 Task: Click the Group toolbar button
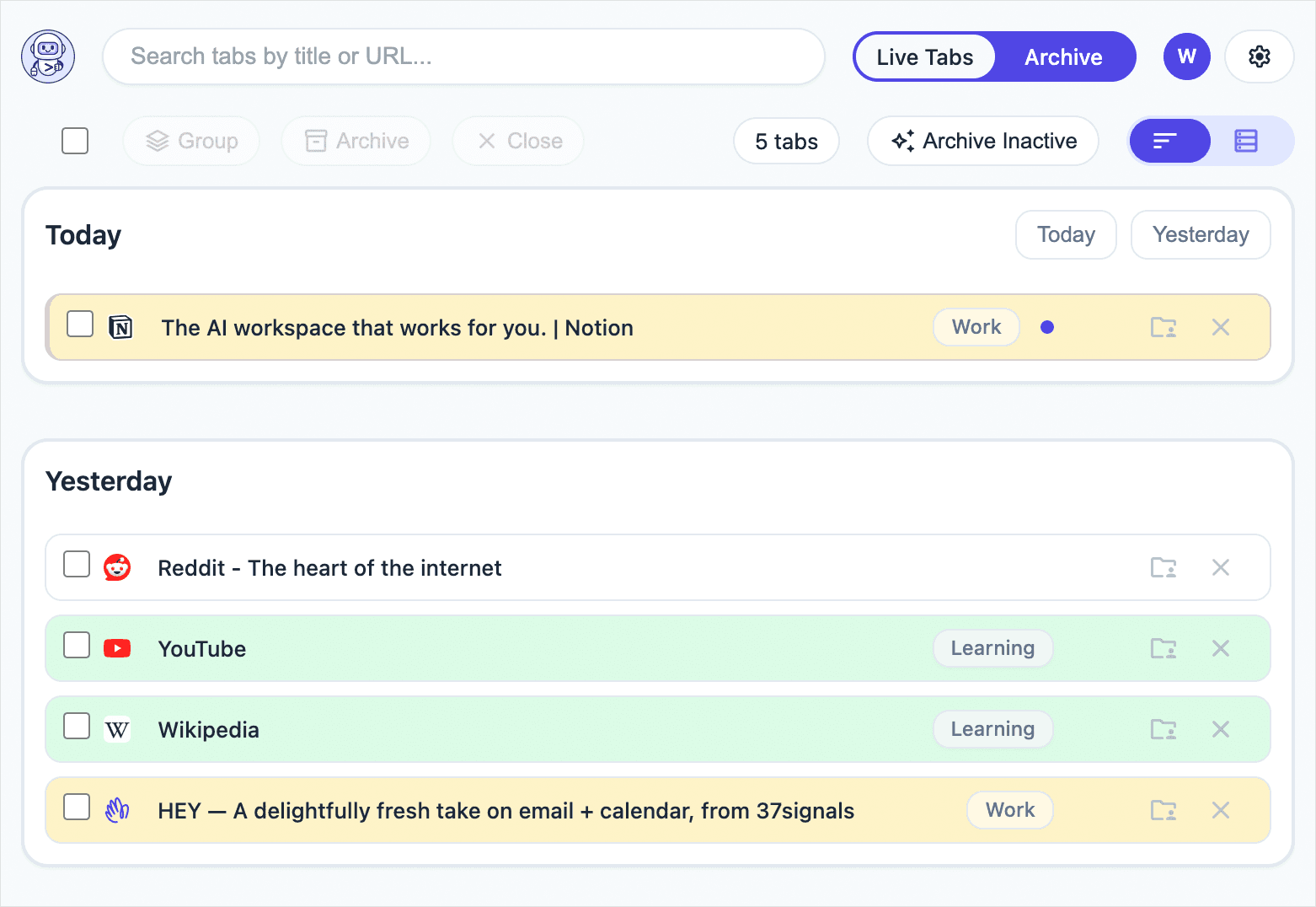(x=191, y=141)
